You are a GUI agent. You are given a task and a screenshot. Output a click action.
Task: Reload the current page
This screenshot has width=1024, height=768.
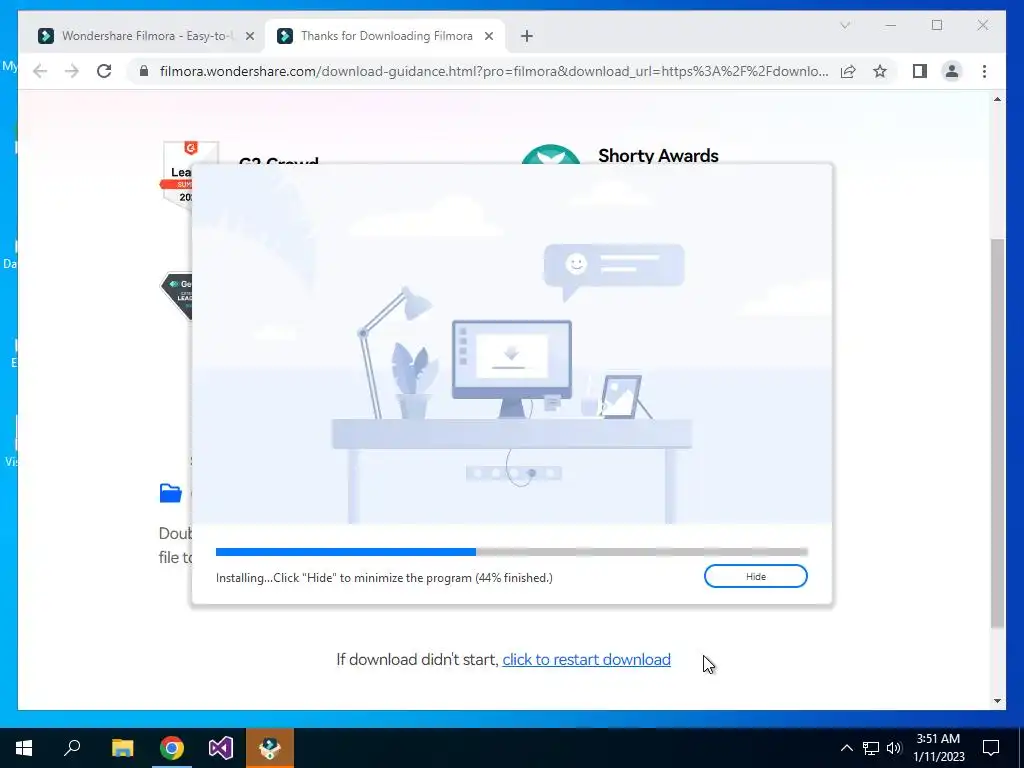click(x=104, y=71)
